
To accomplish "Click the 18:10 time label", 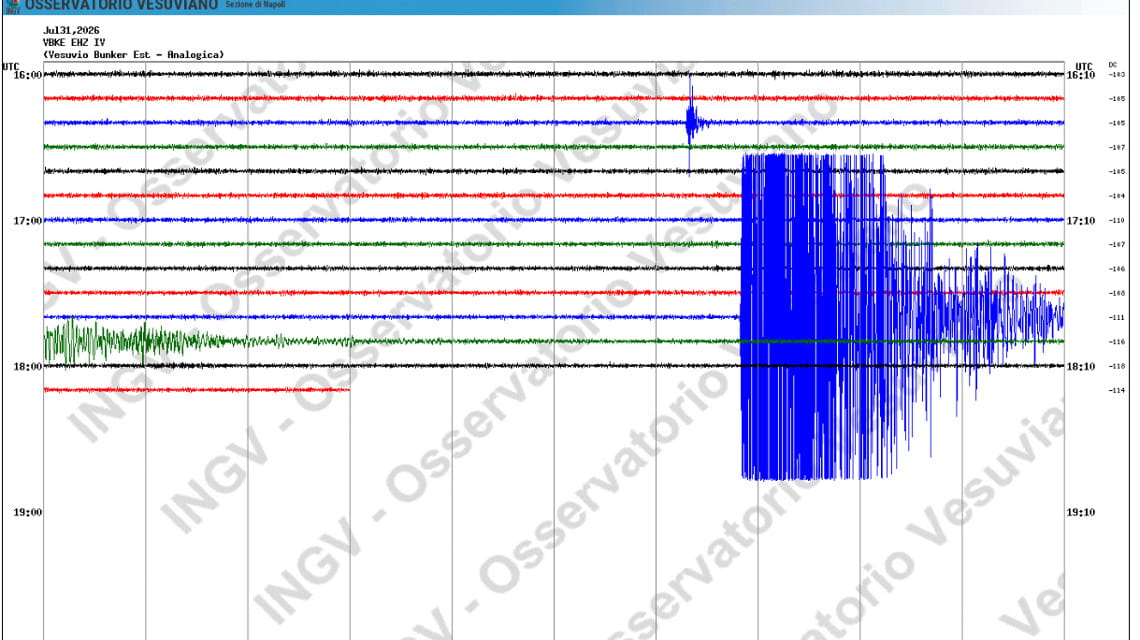I will tap(1081, 367).
